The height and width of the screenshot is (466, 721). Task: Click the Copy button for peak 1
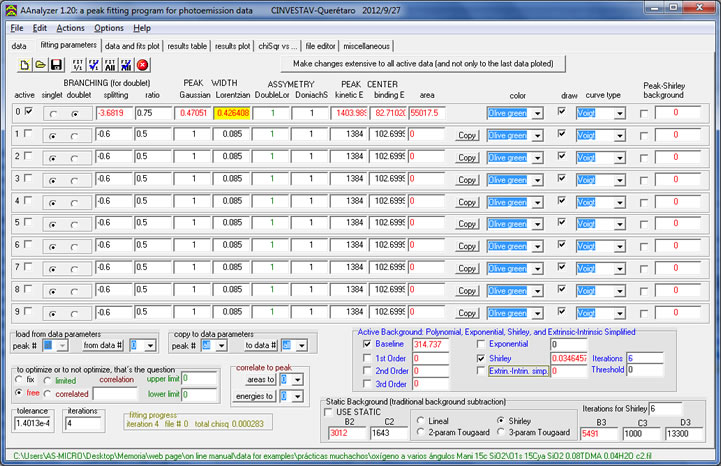tap(466, 135)
